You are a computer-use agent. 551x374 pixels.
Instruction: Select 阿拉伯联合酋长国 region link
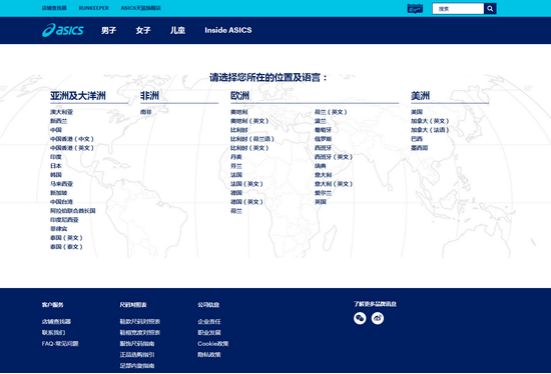click(x=73, y=211)
